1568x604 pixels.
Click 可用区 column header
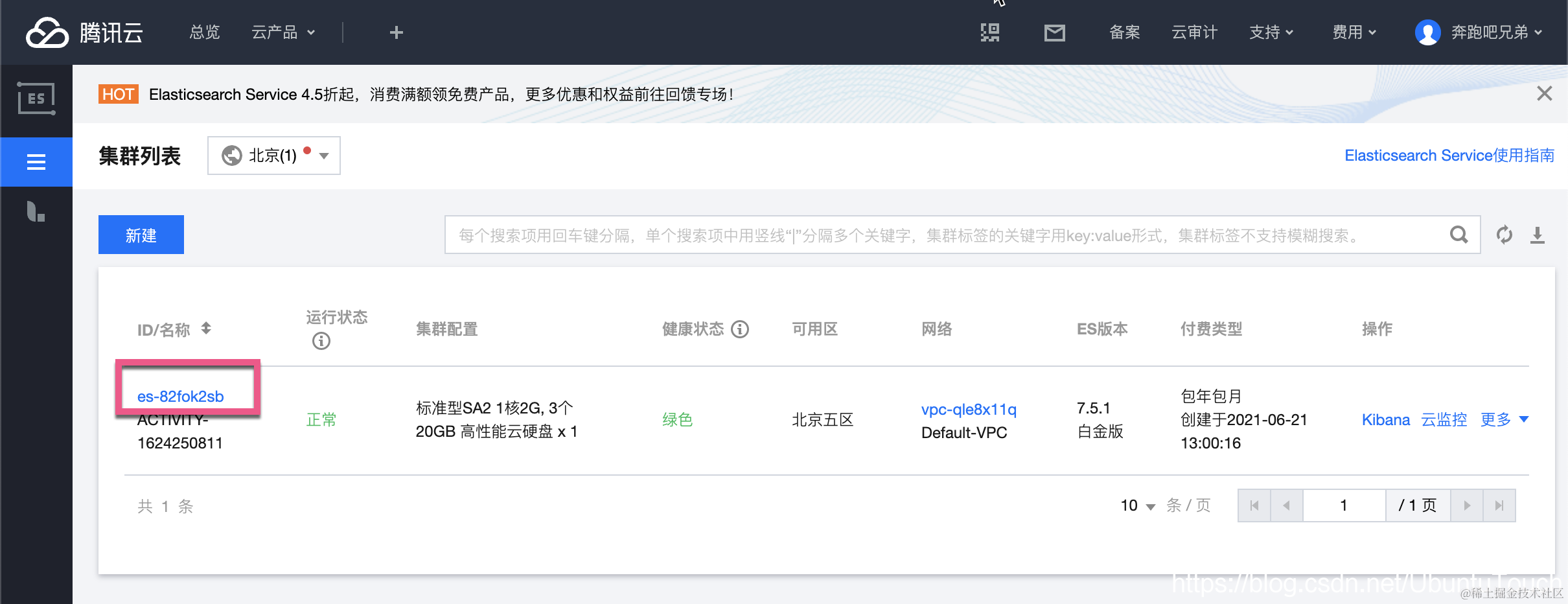pyautogui.click(x=815, y=329)
